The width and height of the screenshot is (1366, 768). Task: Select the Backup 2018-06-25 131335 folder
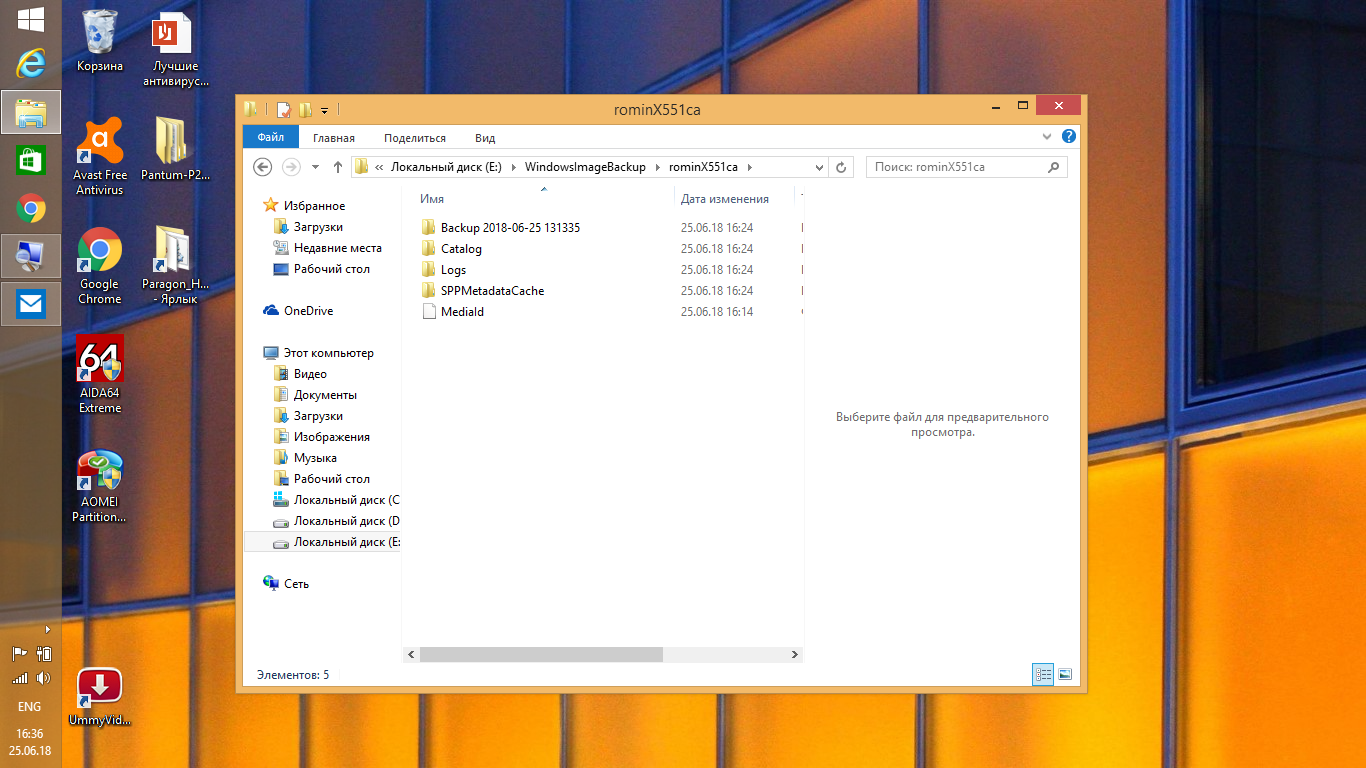coord(510,228)
